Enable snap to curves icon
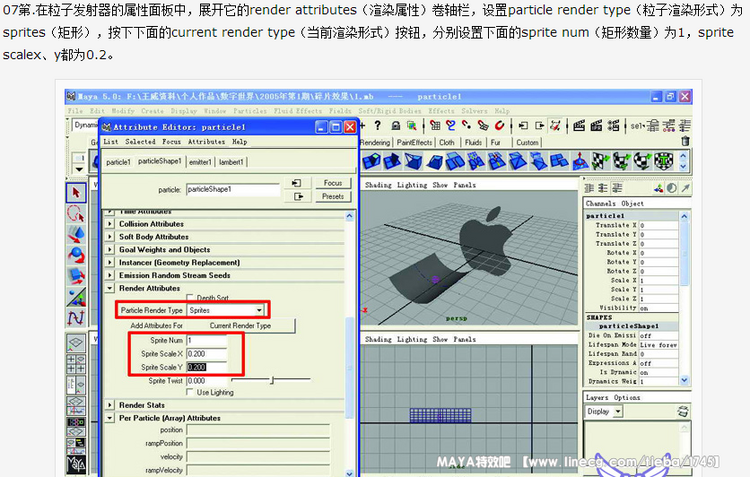 [451, 126]
